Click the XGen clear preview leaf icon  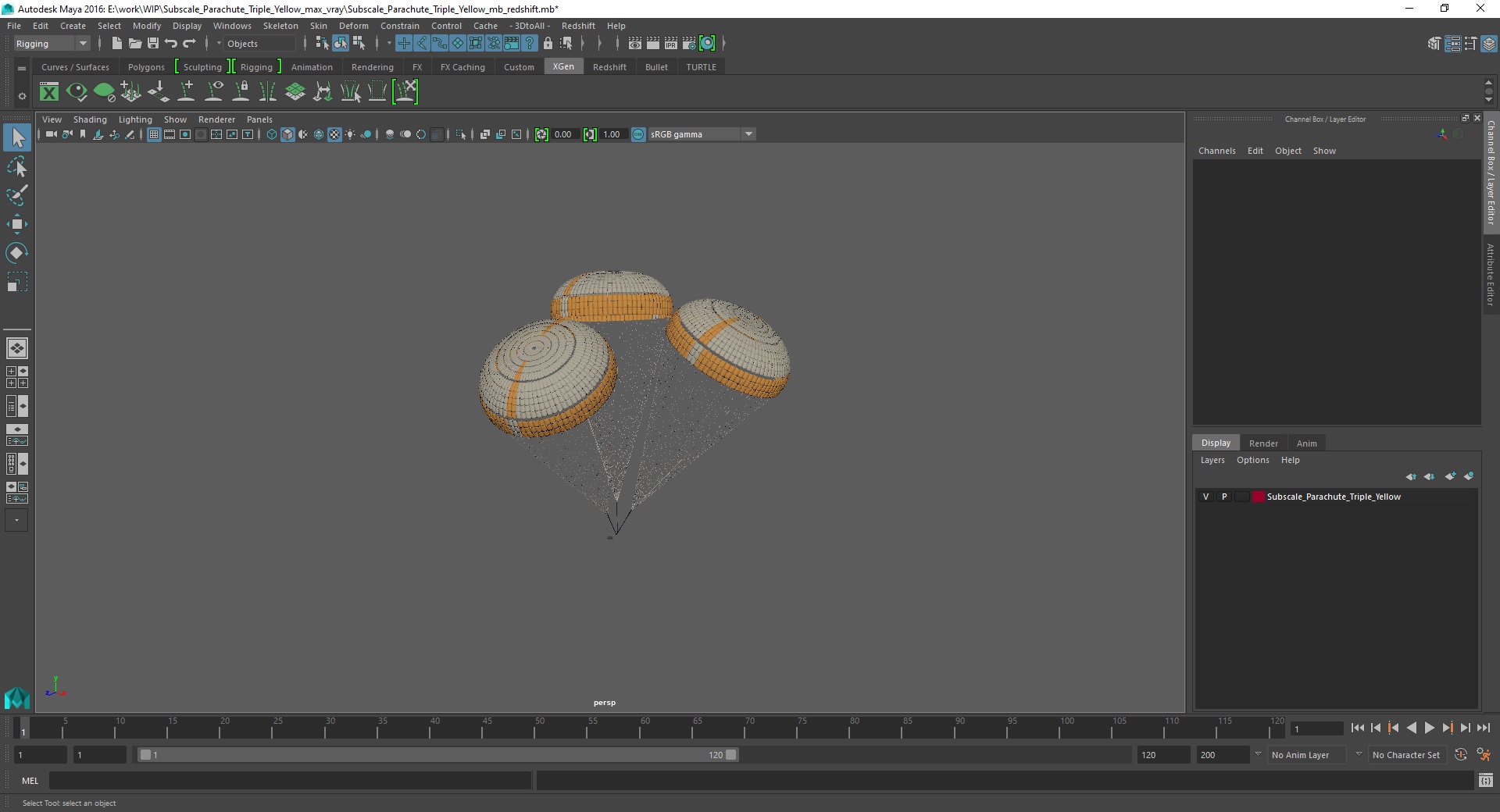point(104,92)
